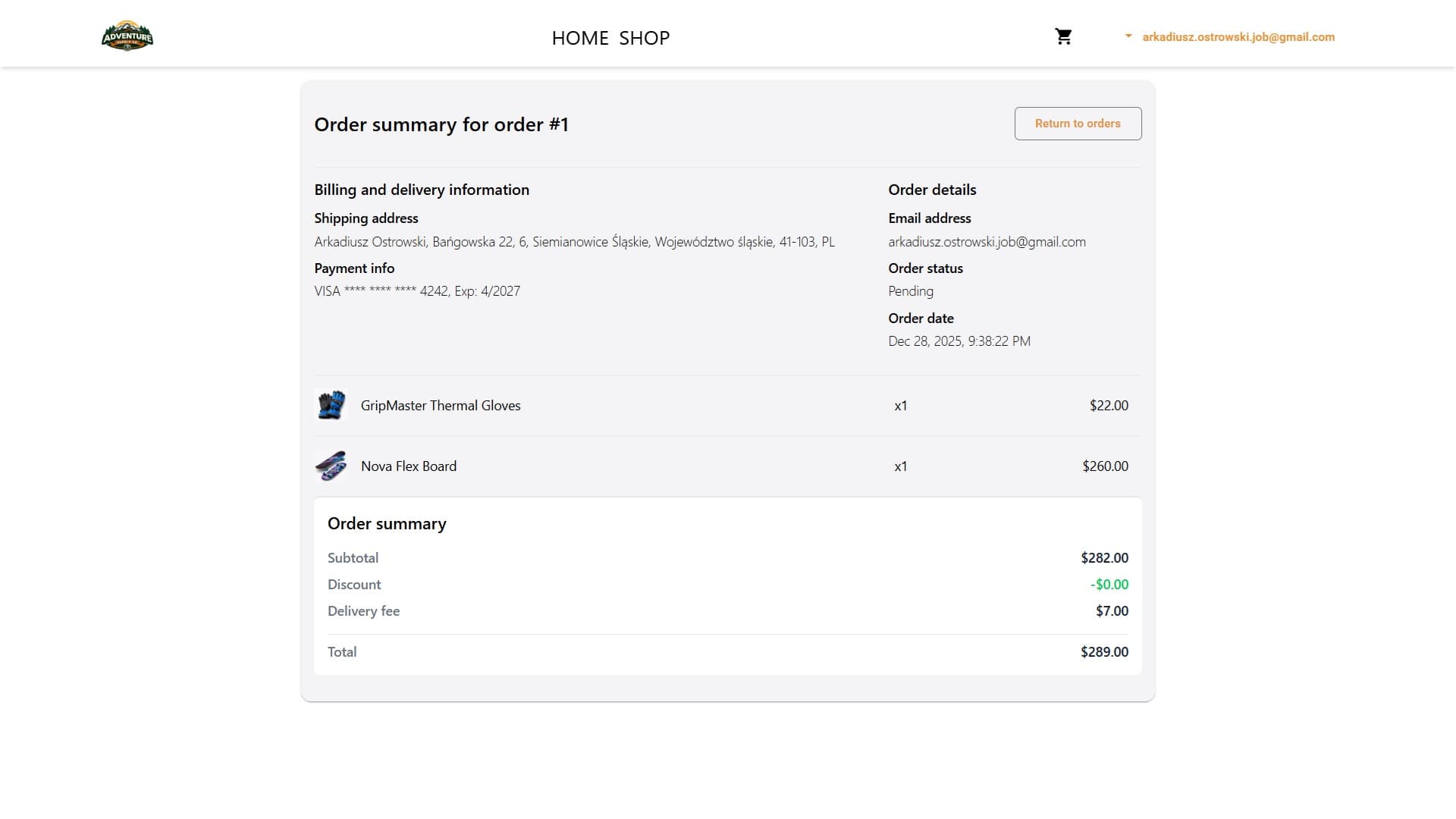Go to the SHOP page

(x=645, y=37)
